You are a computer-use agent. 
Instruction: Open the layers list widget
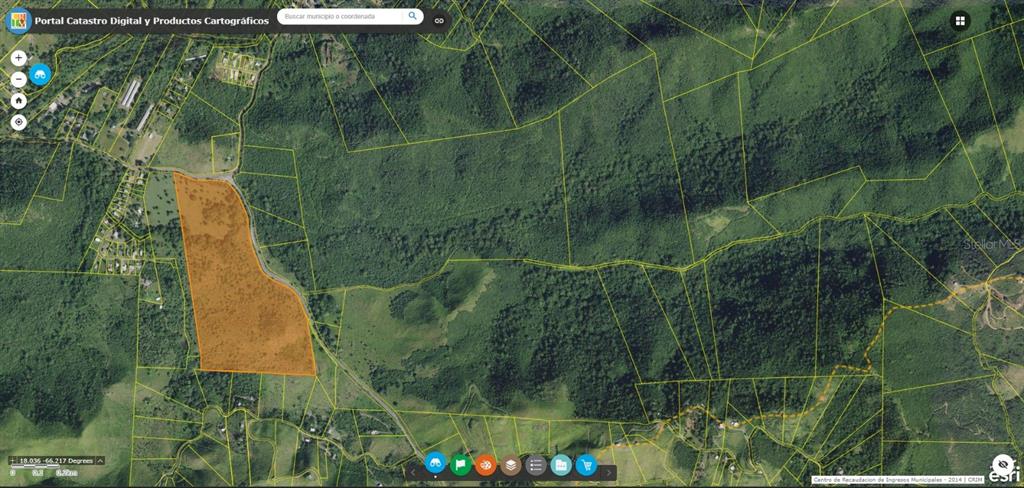coord(511,464)
